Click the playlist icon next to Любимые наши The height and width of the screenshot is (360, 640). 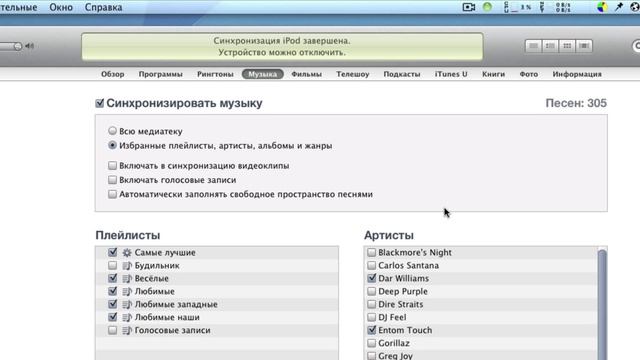click(x=127, y=318)
